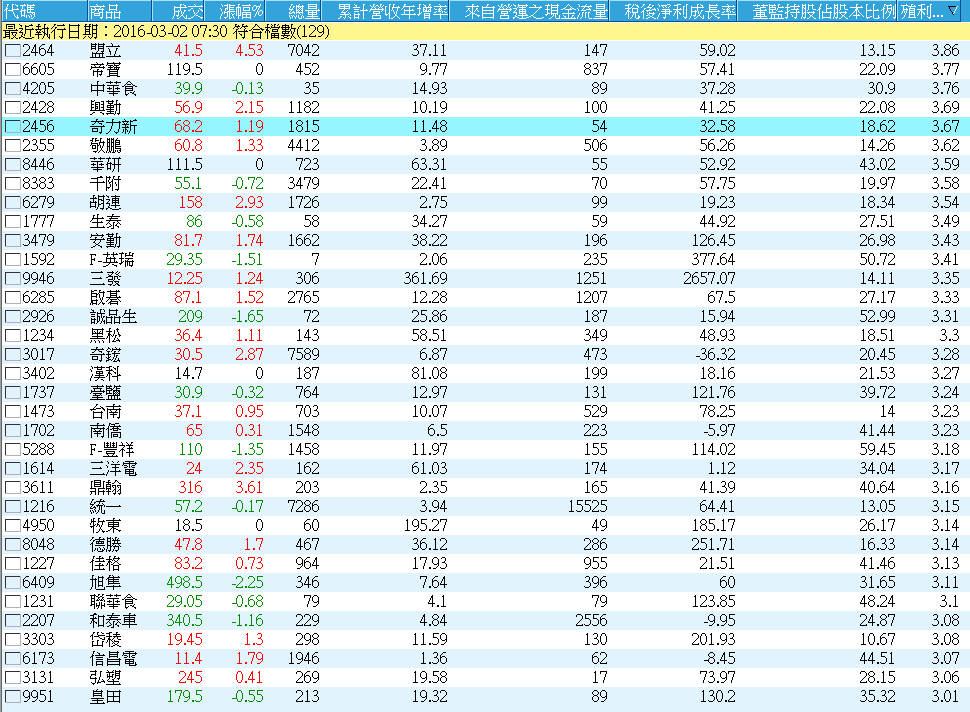This screenshot has height=712, width=970.
Task: Tick the 2926 誠品生 row box
Action: click(x=12, y=317)
